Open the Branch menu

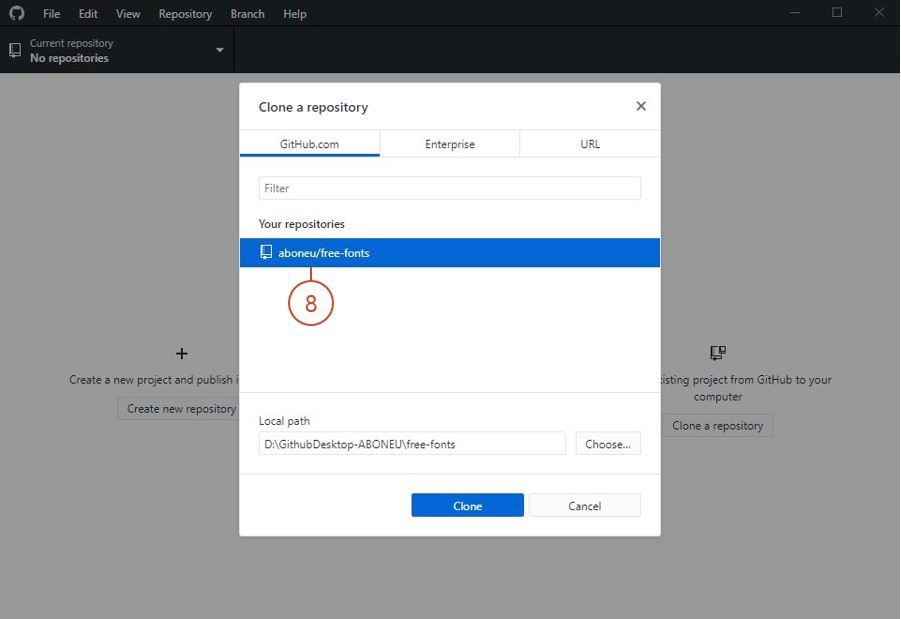pos(247,14)
